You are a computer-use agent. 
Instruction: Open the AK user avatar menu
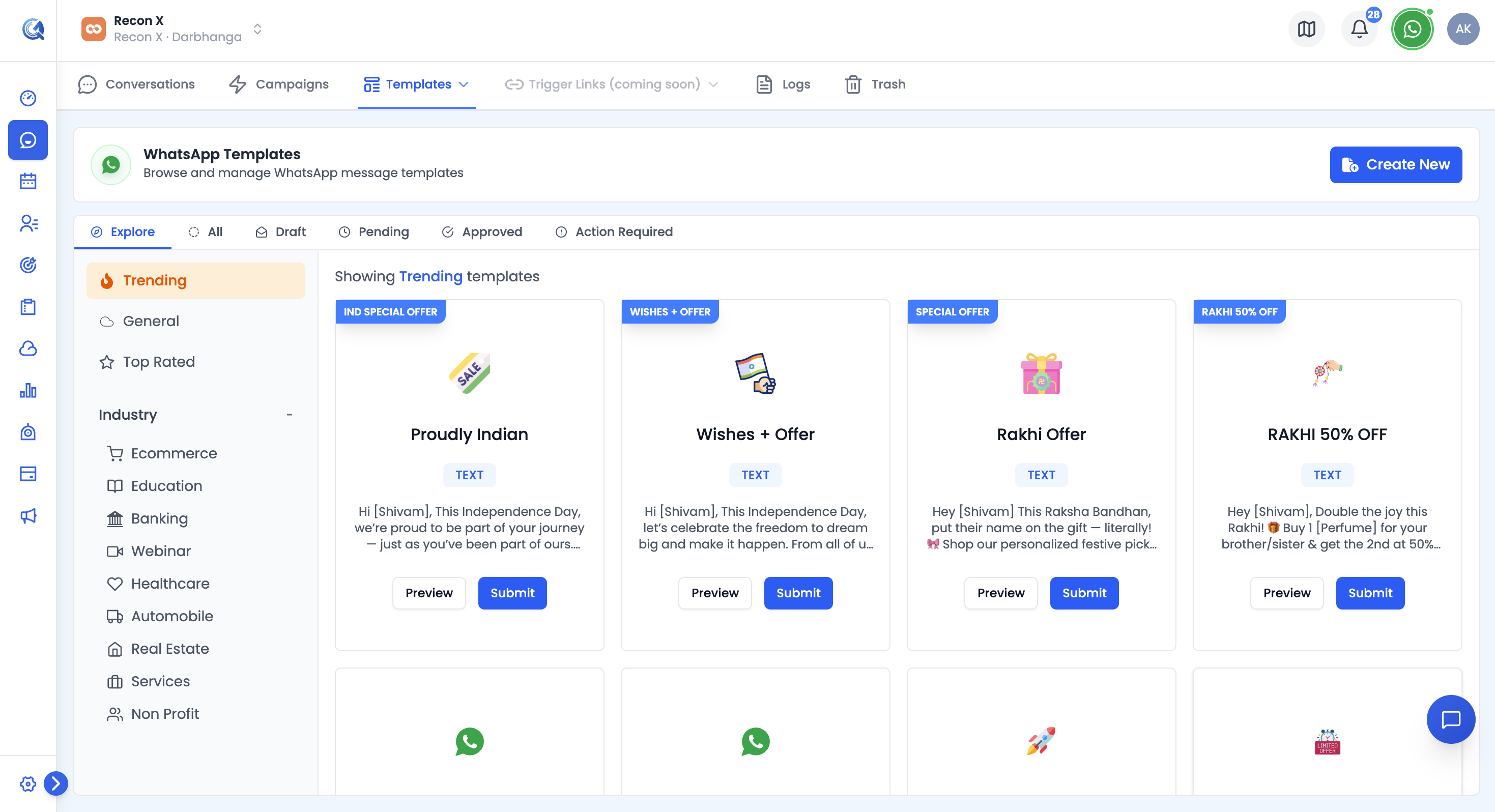click(x=1463, y=29)
